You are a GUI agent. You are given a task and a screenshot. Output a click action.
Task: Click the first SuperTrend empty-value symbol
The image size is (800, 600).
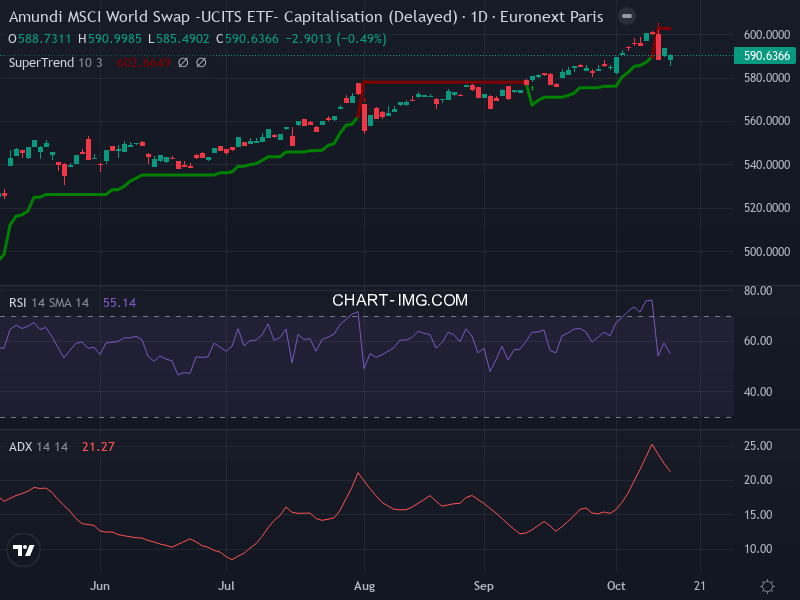tap(183, 63)
